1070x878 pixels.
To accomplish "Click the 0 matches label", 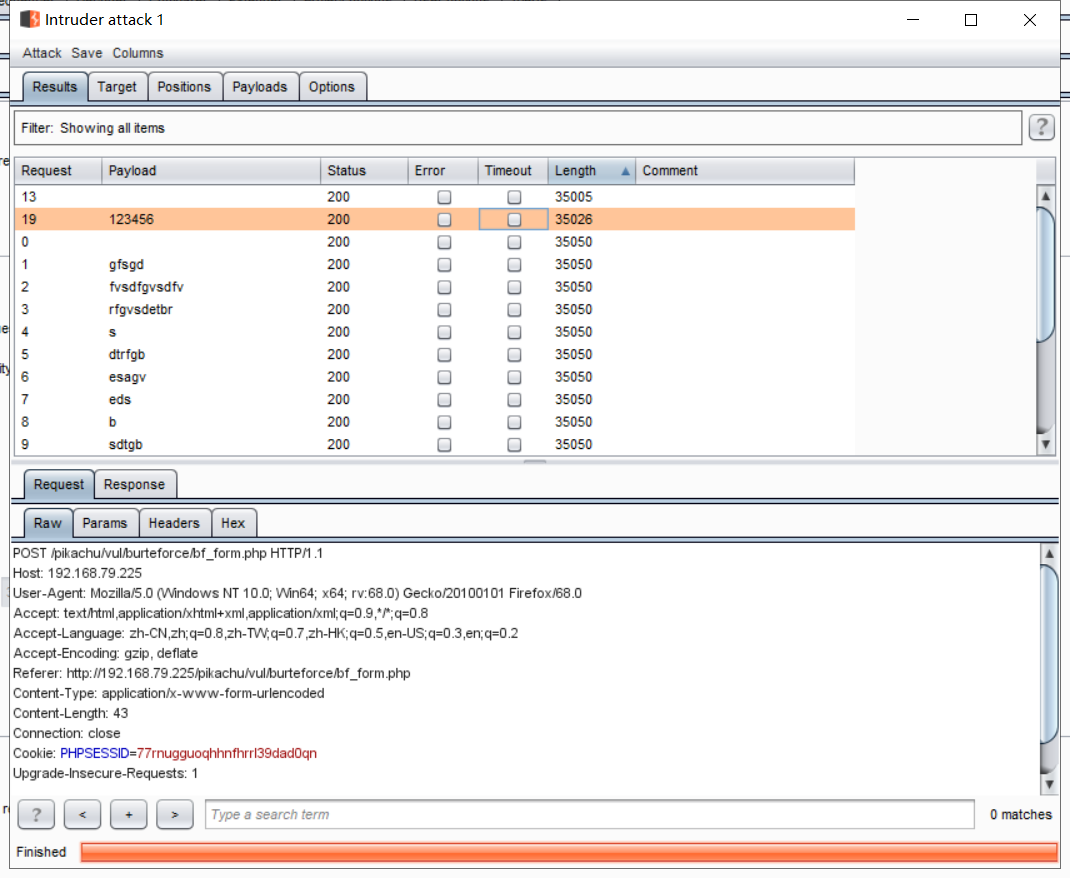I will click(1021, 814).
